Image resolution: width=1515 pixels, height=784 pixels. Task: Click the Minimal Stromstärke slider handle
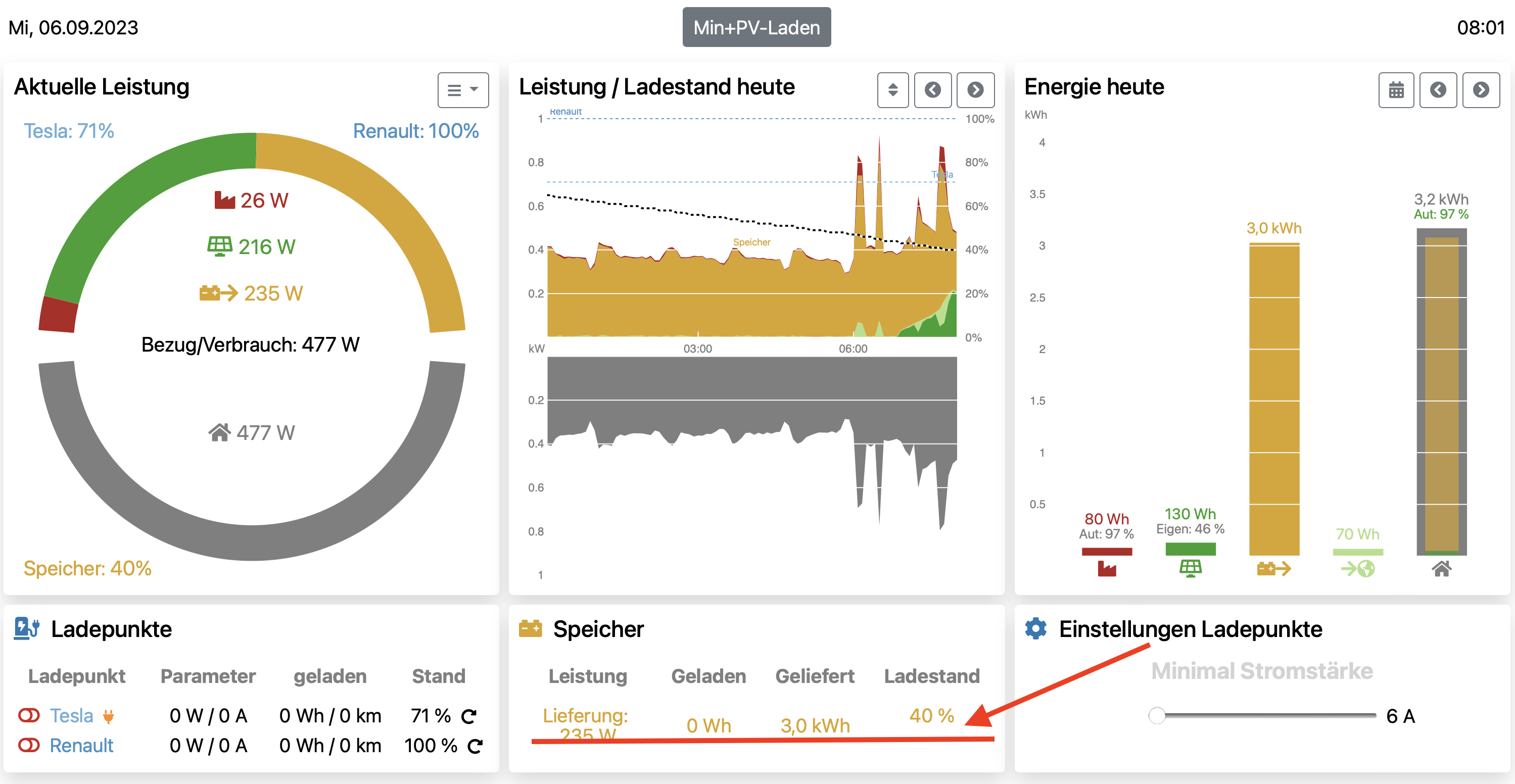click(1156, 715)
